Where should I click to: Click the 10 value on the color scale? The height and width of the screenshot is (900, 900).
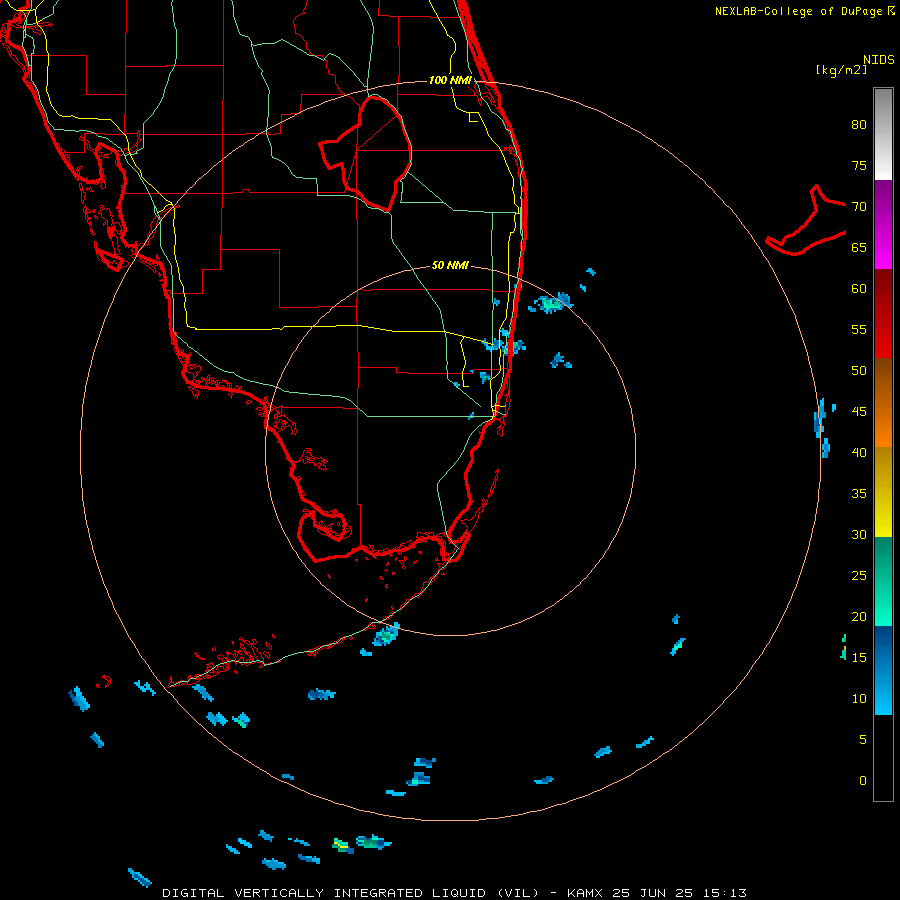click(859, 699)
